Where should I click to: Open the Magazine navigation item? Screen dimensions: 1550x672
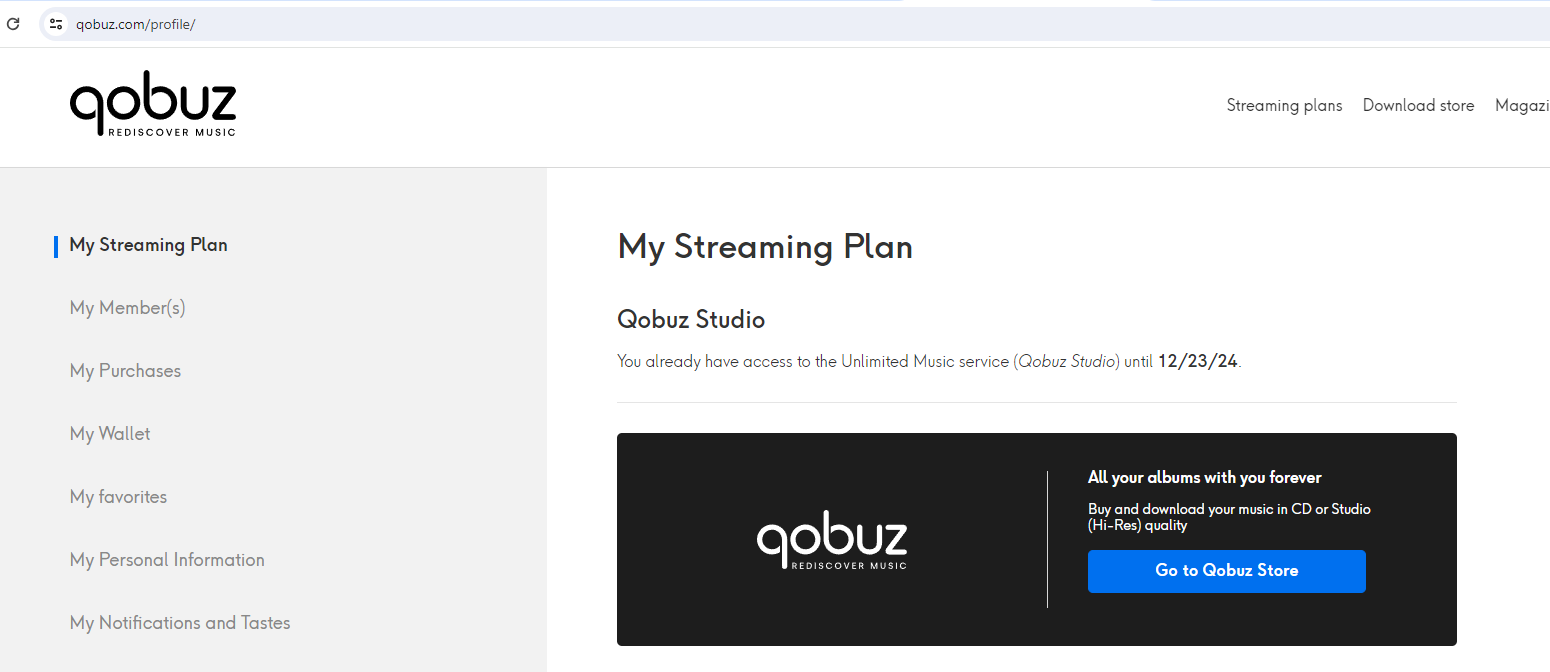click(1522, 105)
